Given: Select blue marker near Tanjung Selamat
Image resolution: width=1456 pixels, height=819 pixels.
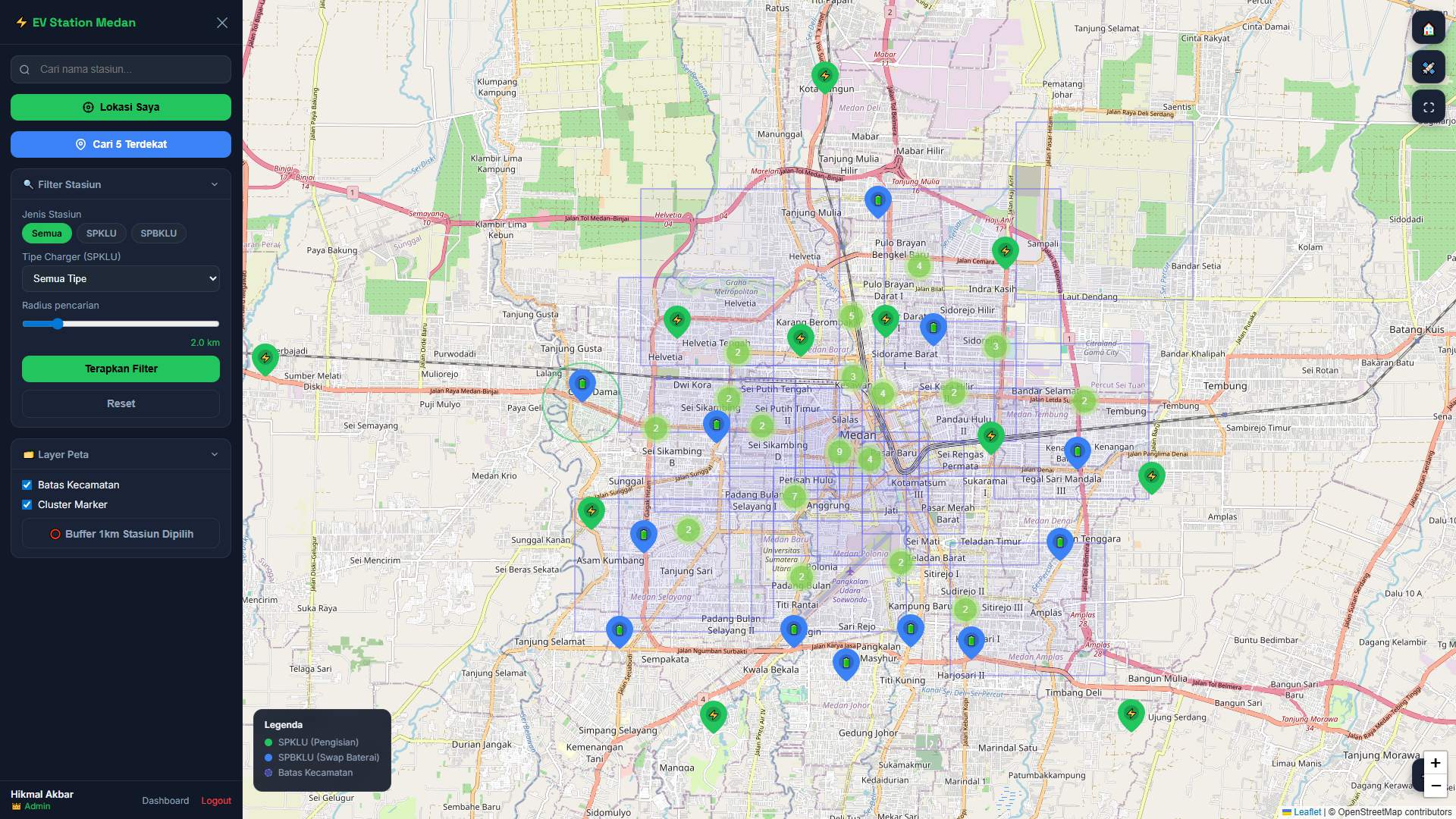Looking at the screenshot, I should (620, 632).
